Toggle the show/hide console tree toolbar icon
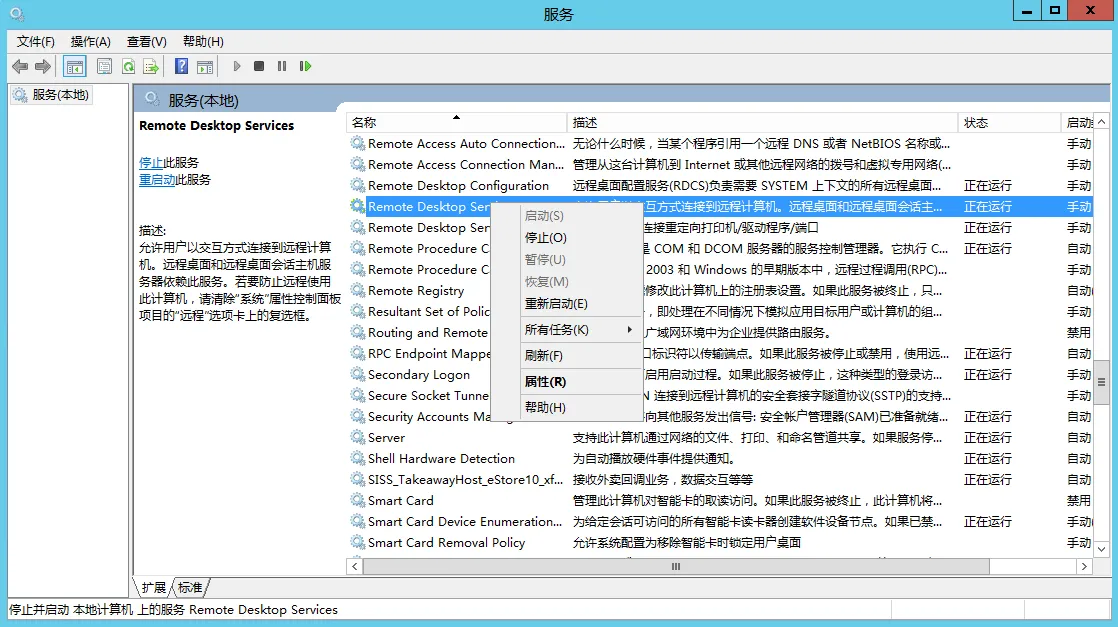The height and width of the screenshot is (627, 1118). [x=75, y=66]
